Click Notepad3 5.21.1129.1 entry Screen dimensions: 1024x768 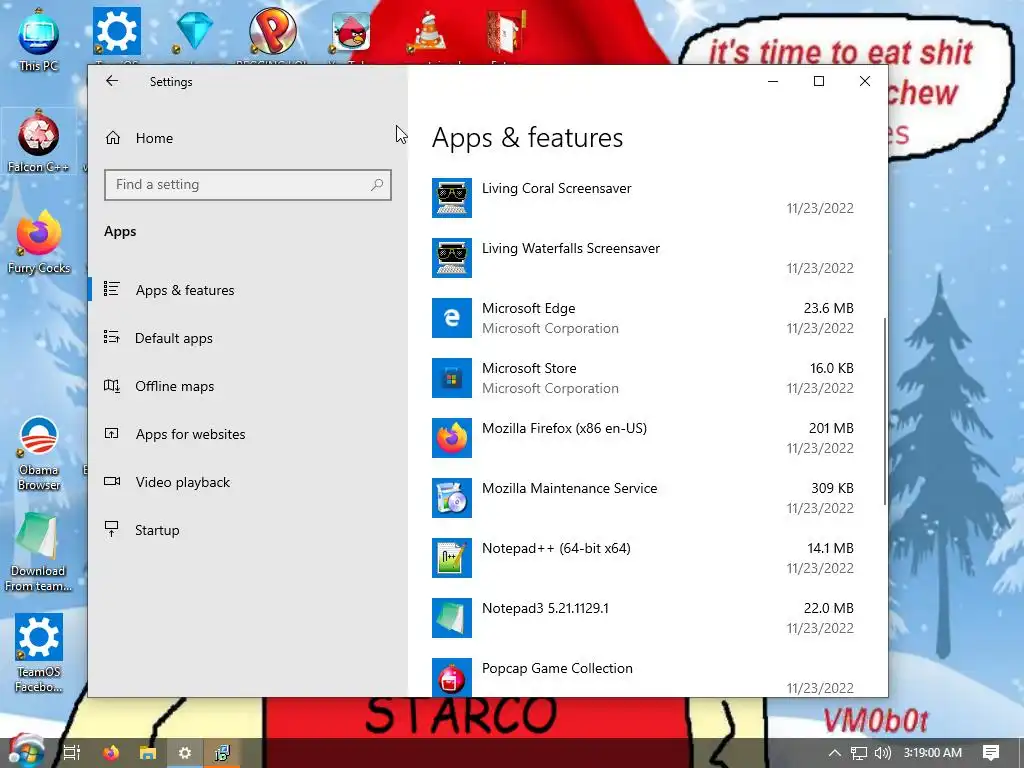(x=545, y=609)
